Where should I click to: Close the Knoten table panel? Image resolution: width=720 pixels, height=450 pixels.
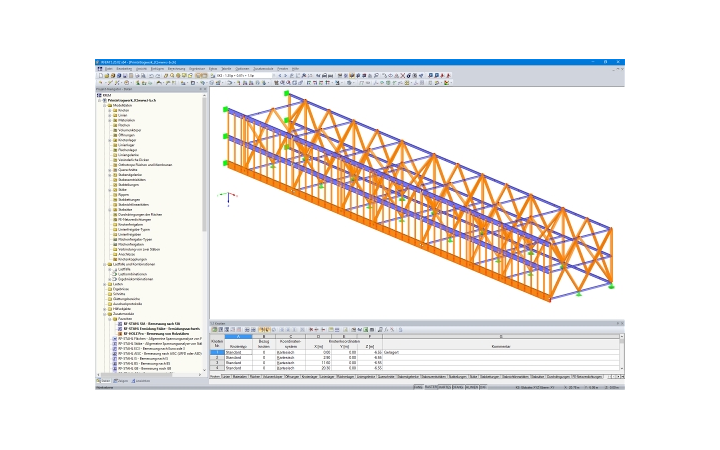[x=622, y=324]
